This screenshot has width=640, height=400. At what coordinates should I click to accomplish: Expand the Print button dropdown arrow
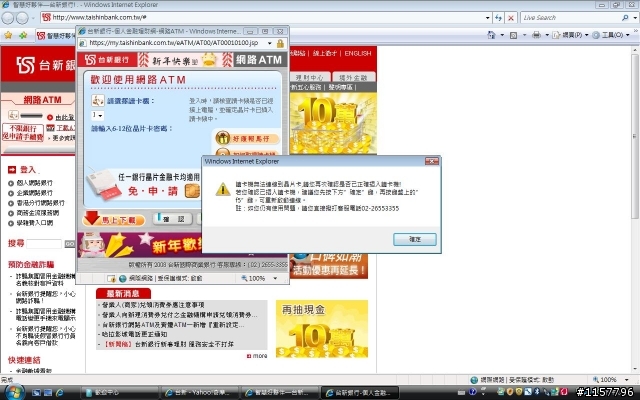(x=547, y=35)
